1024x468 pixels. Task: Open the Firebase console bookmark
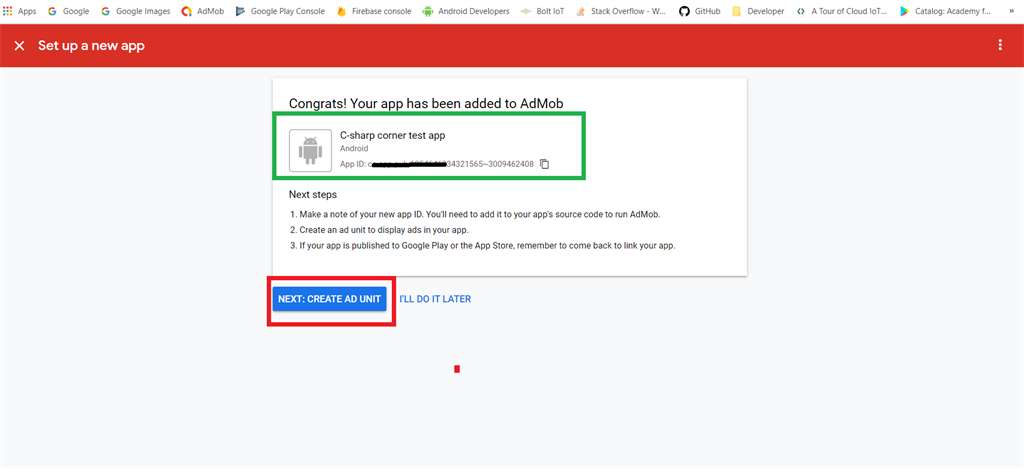coord(374,11)
